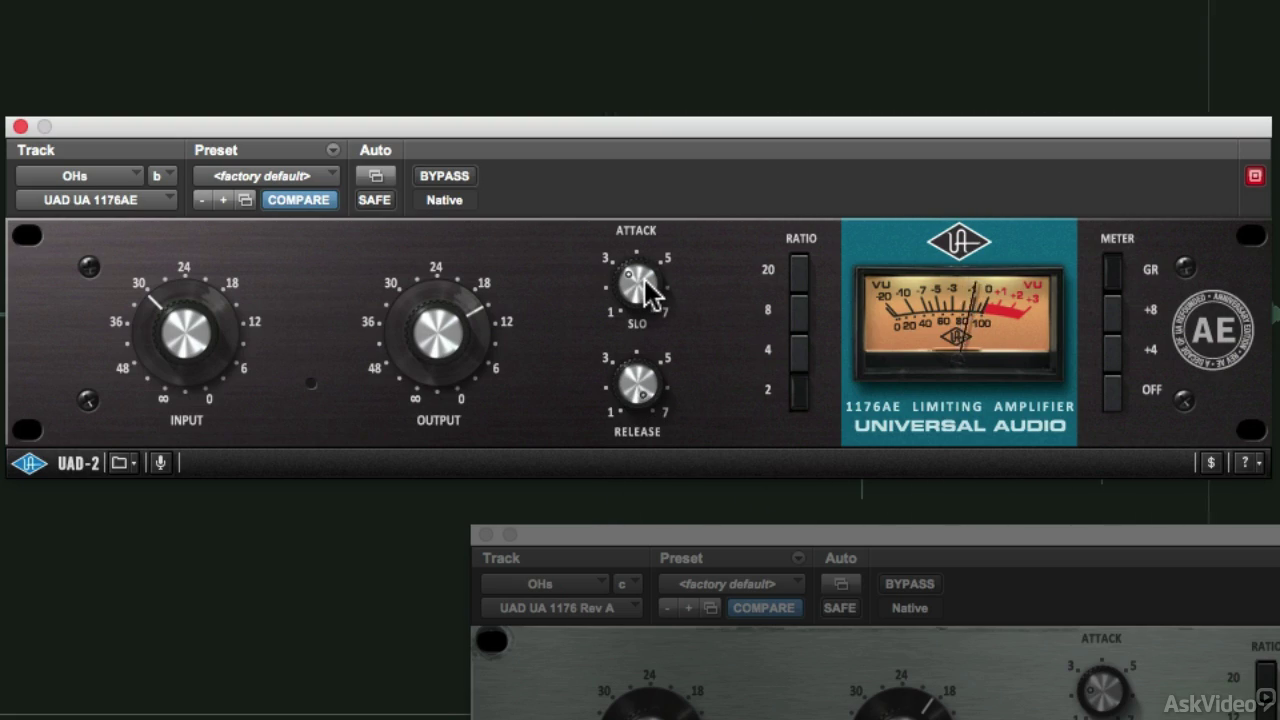Toggle COMPARE in the 1176AE window
1280x720 pixels.
298,200
